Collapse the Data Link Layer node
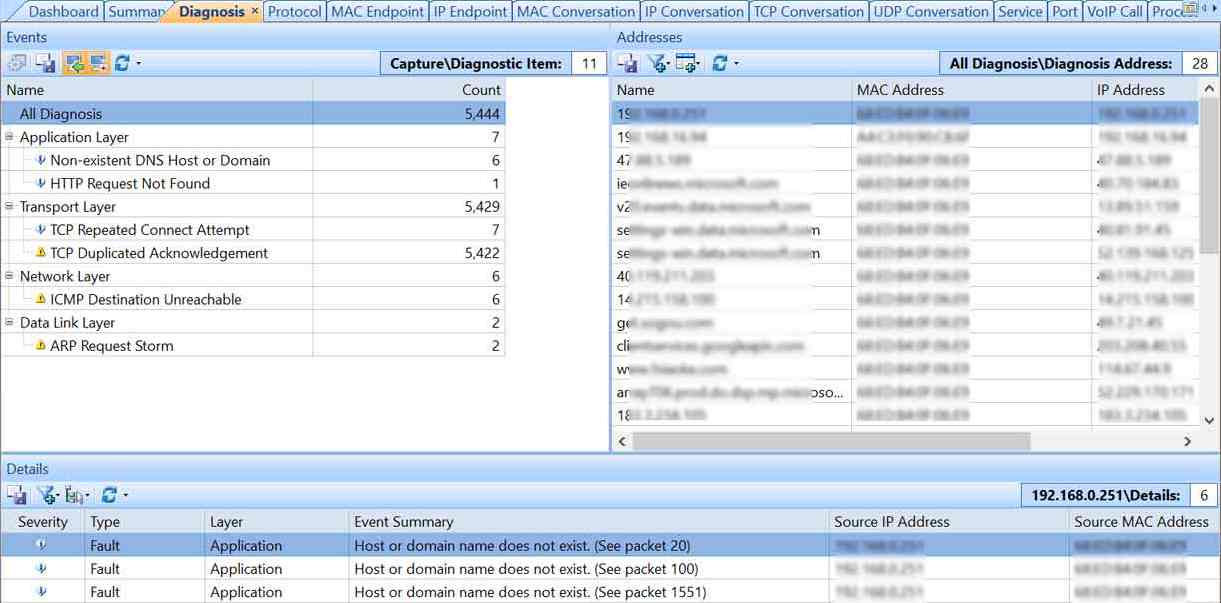The height and width of the screenshot is (603, 1221). [9, 323]
